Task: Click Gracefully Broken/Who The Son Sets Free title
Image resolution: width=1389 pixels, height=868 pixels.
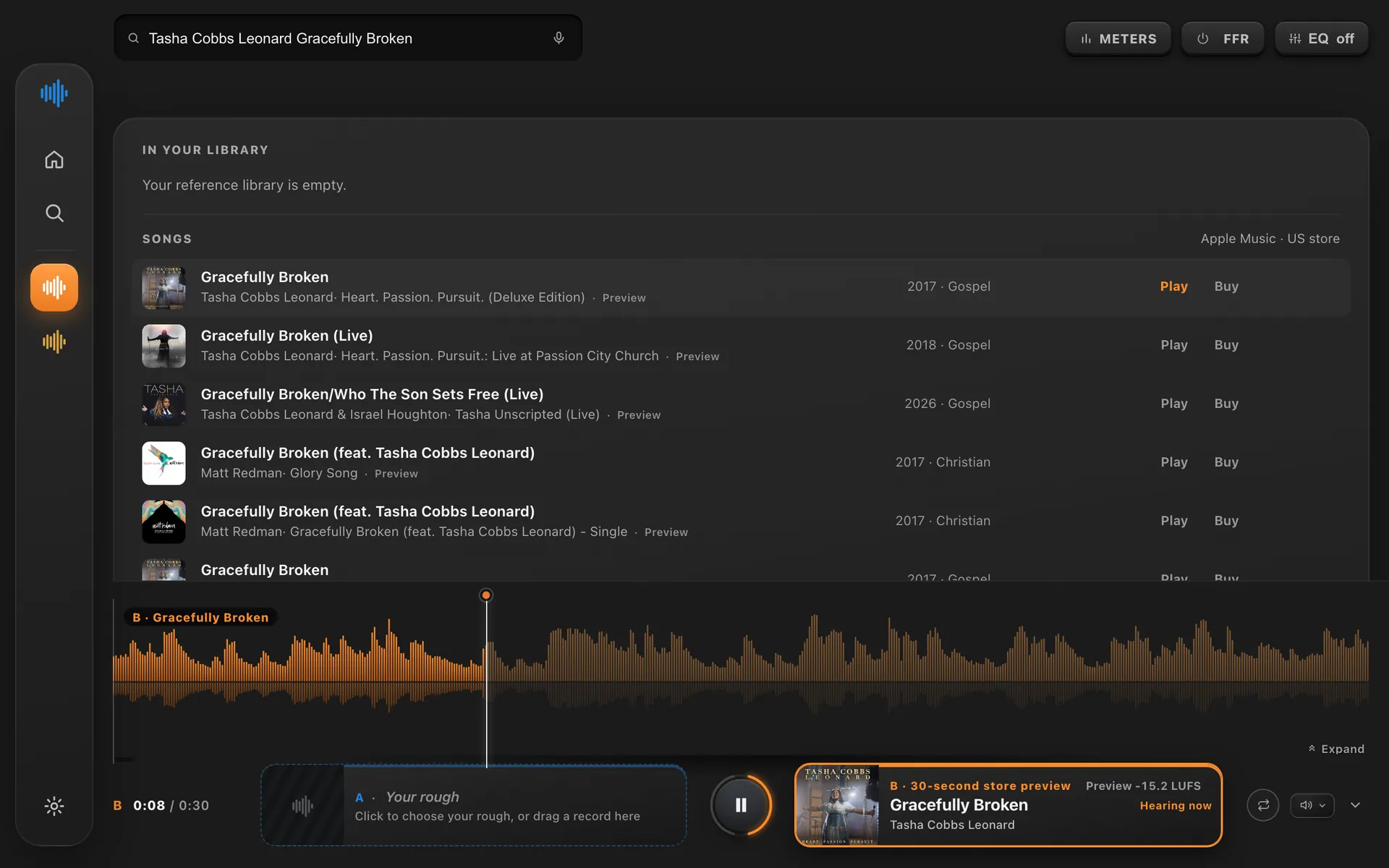Action: pyautogui.click(x=372, y=394)
